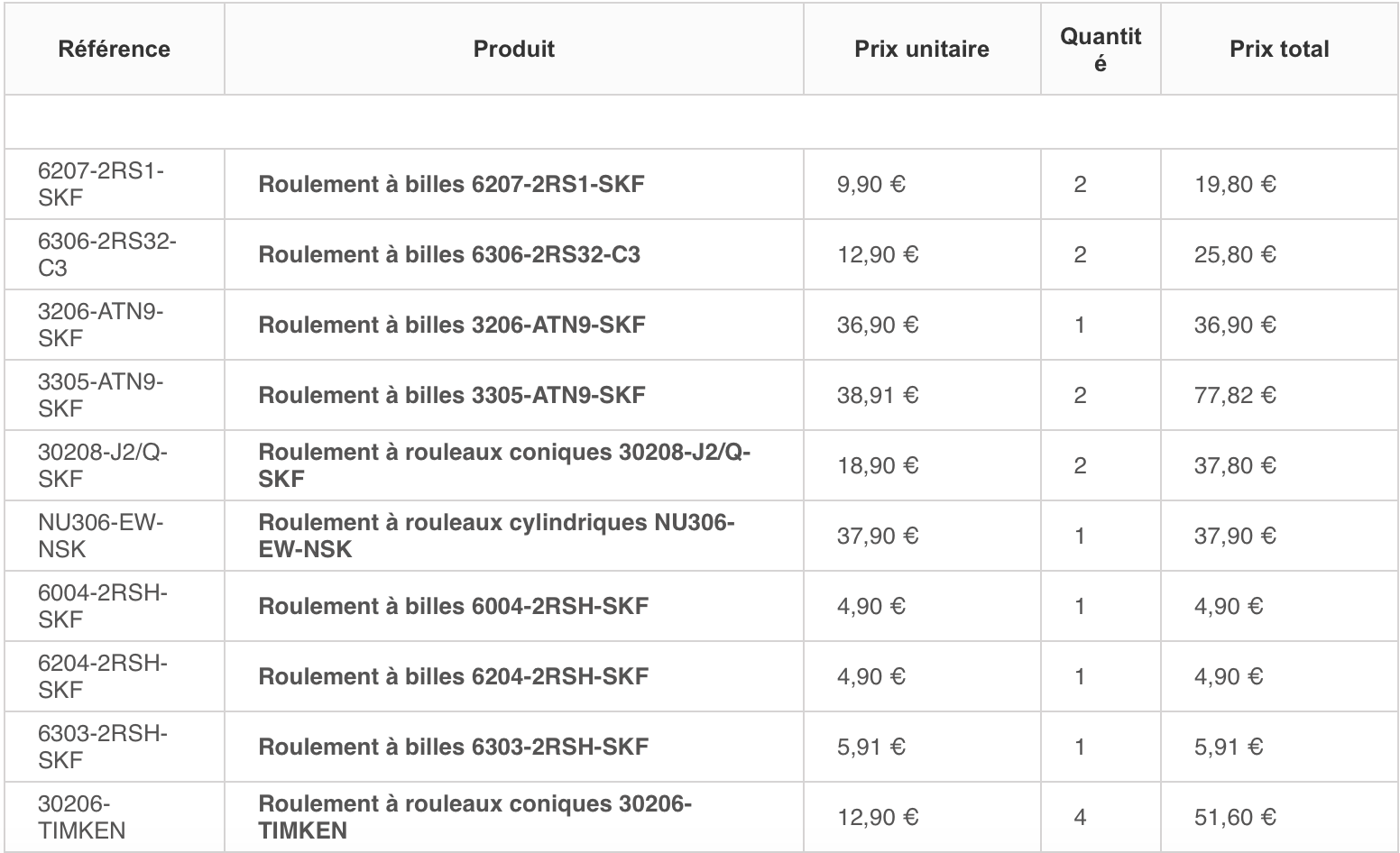Open product Roulement à billes 6306-2RS32-C3
Image resolution: width=1400 pixels, height=853 pixels.
449,254
